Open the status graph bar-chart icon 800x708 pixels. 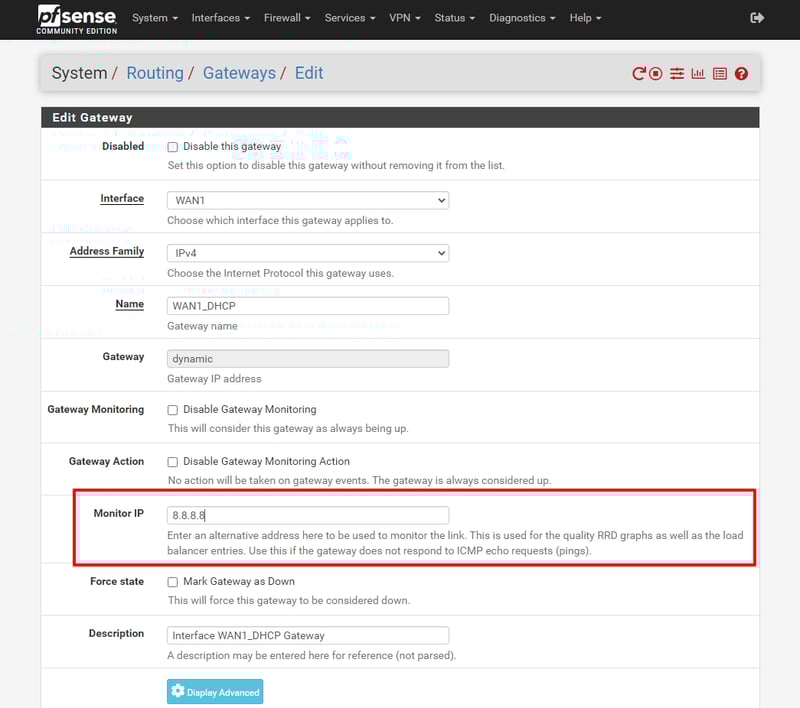[698, 74]
